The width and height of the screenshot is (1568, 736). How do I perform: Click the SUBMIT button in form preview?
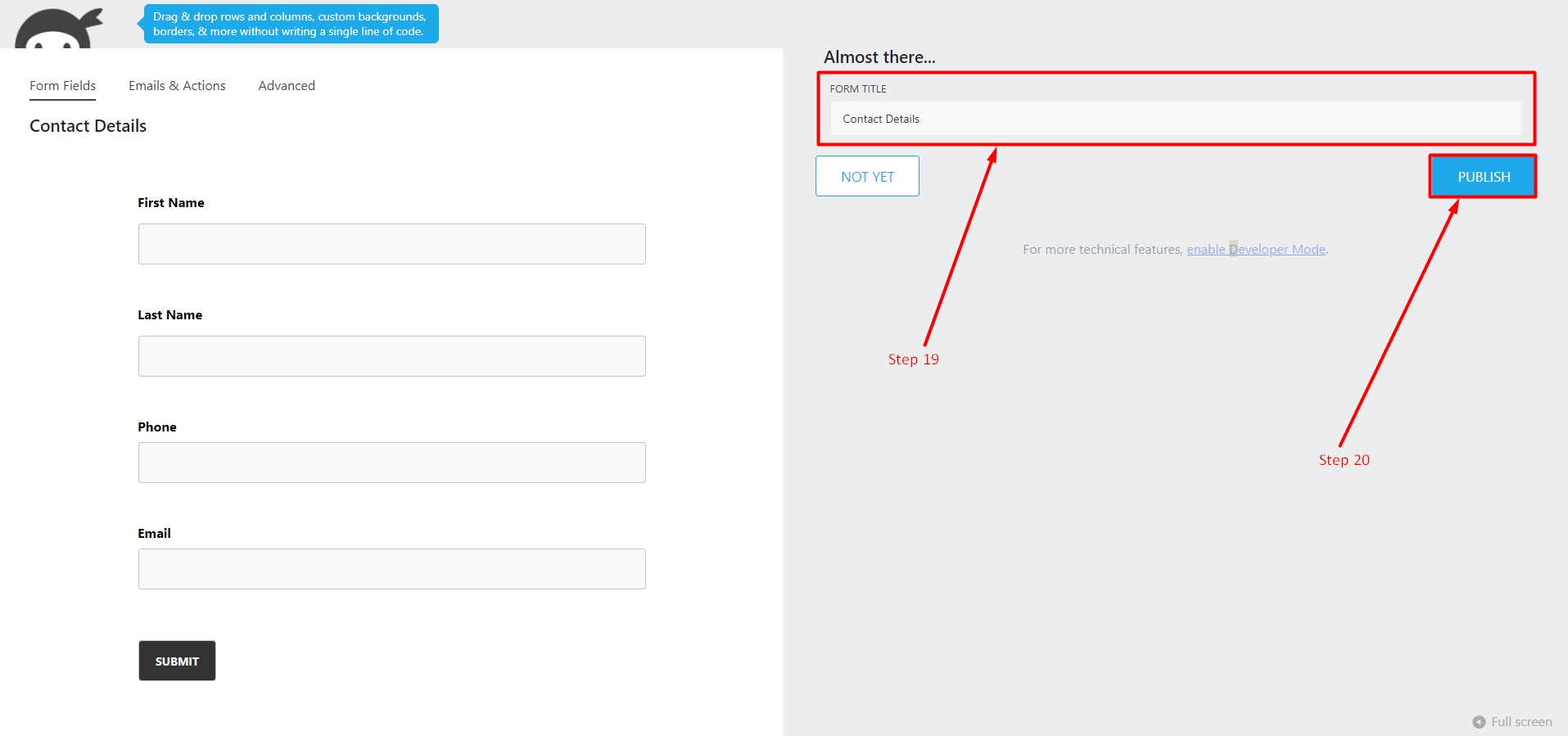pos(177,661)
